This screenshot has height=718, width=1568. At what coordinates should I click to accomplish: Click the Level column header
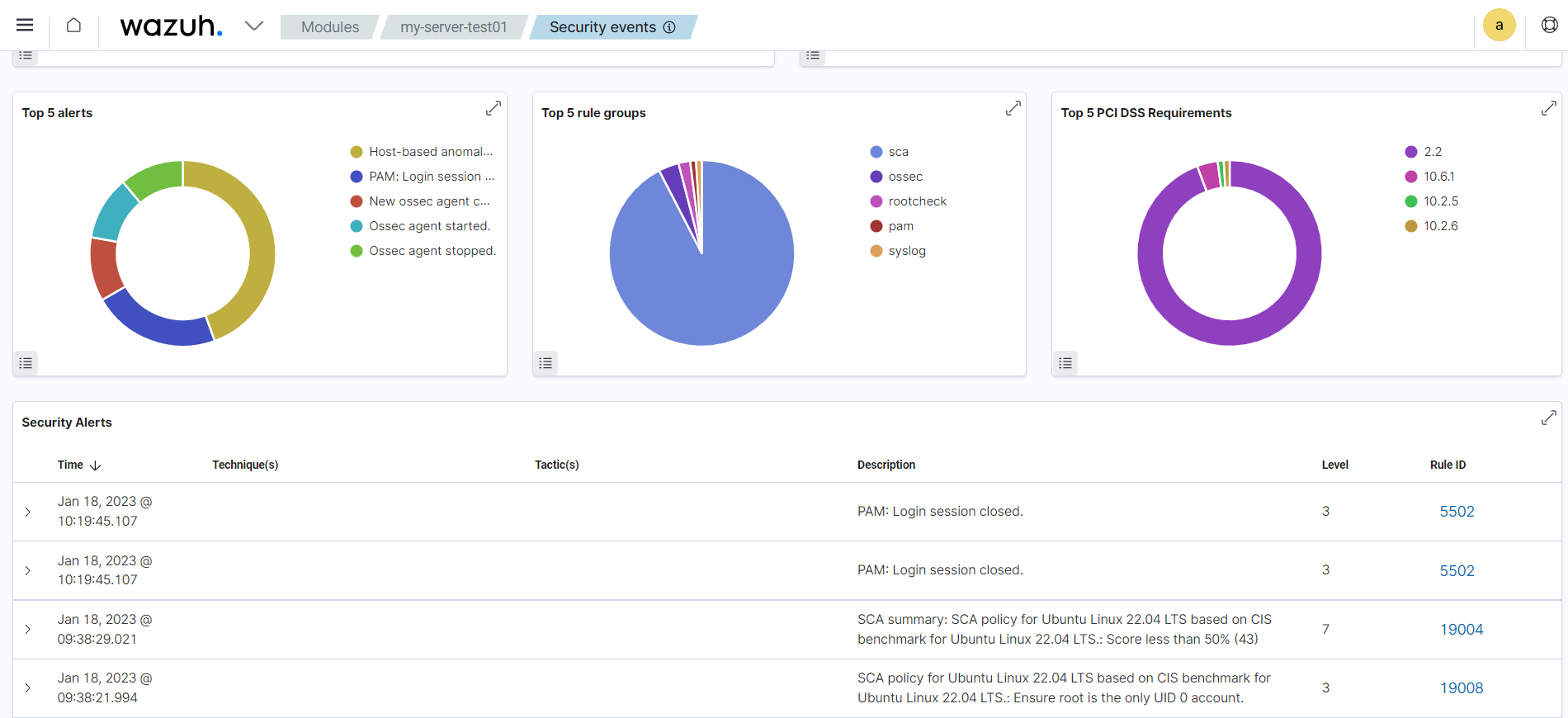[1334, 465]
